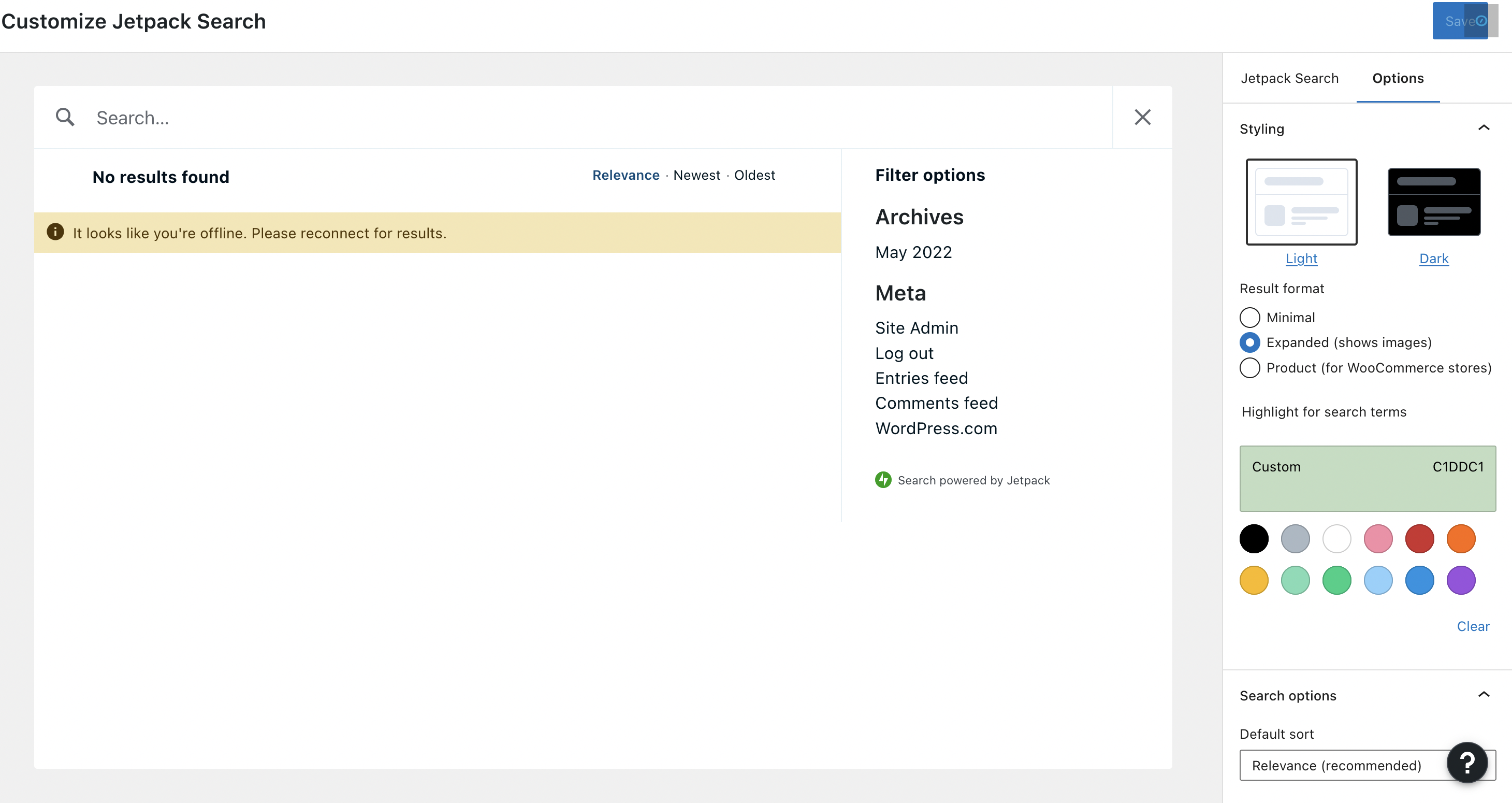Screen dimensions: 1512x803
Task: Click the Site Admin meta link
Action: click(x=916, y=328)
